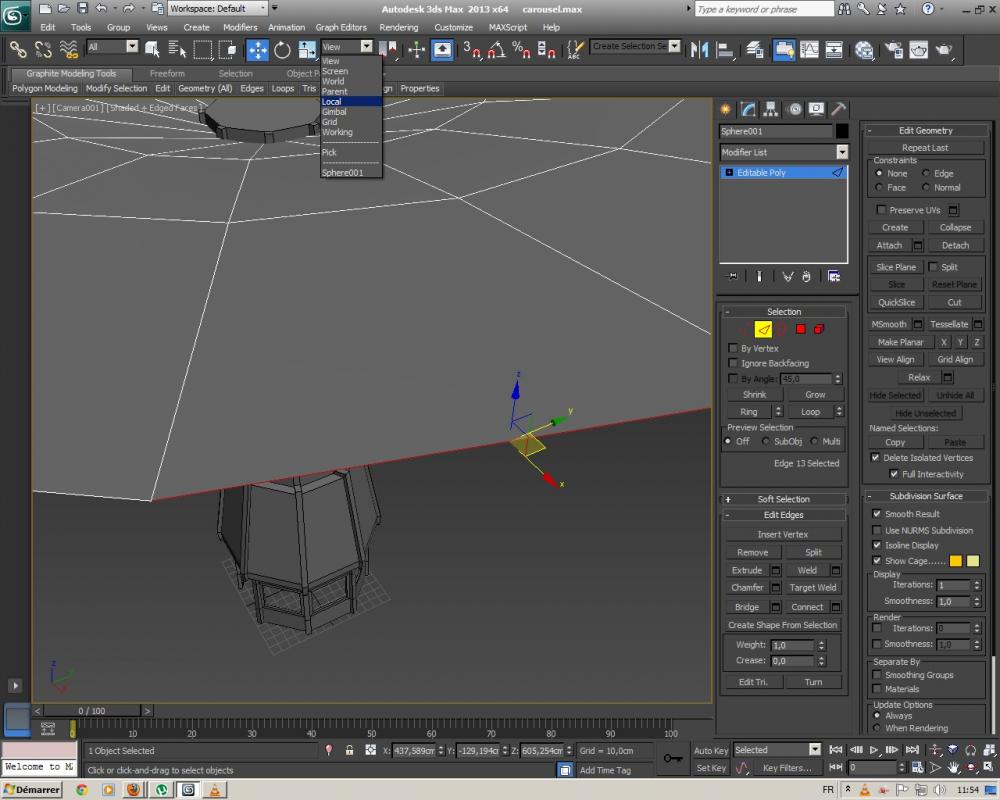The image size is (1000, 800).
Task: Switch to the Freeform ribbon tab
Action: tap(167, 73)
